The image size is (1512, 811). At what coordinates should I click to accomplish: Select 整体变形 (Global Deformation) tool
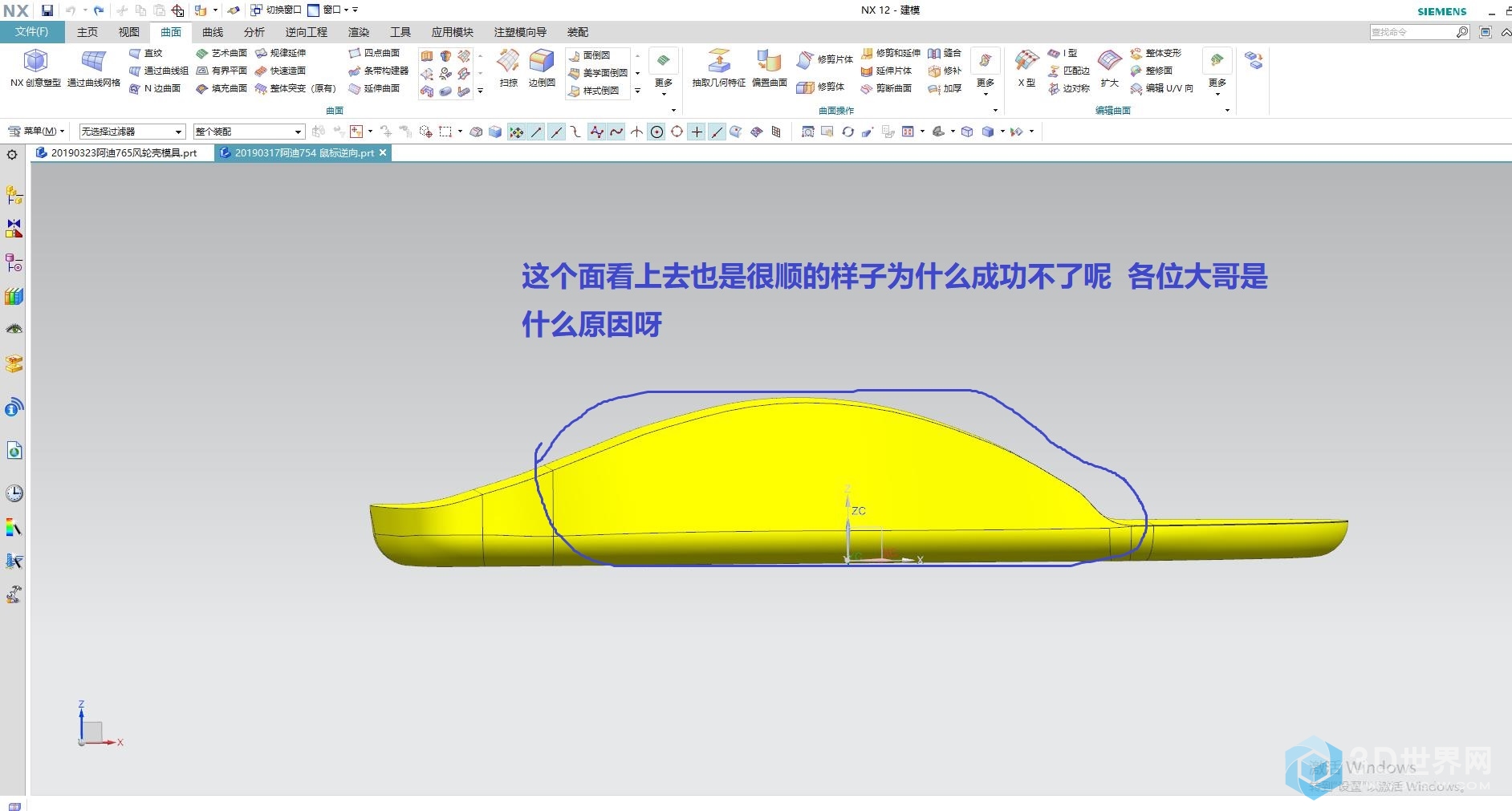tap(1156, 53)
